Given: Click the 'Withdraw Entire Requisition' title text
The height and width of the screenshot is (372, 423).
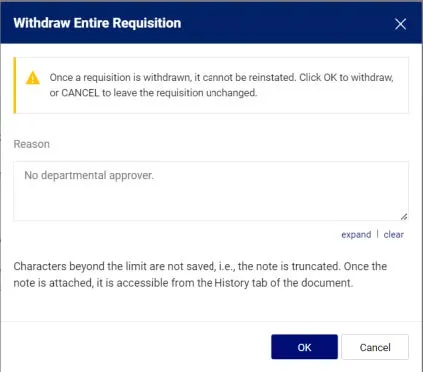Looking at the screenshot, I should click(x=97, y=23).
